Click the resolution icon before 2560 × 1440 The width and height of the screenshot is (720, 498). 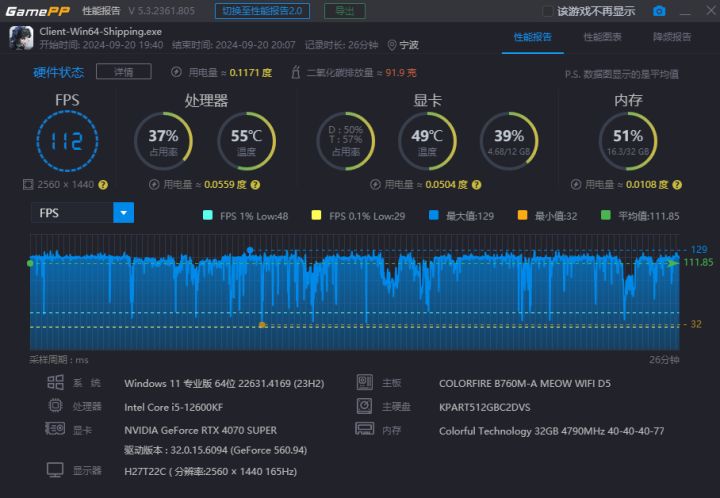tap(28, 185)
